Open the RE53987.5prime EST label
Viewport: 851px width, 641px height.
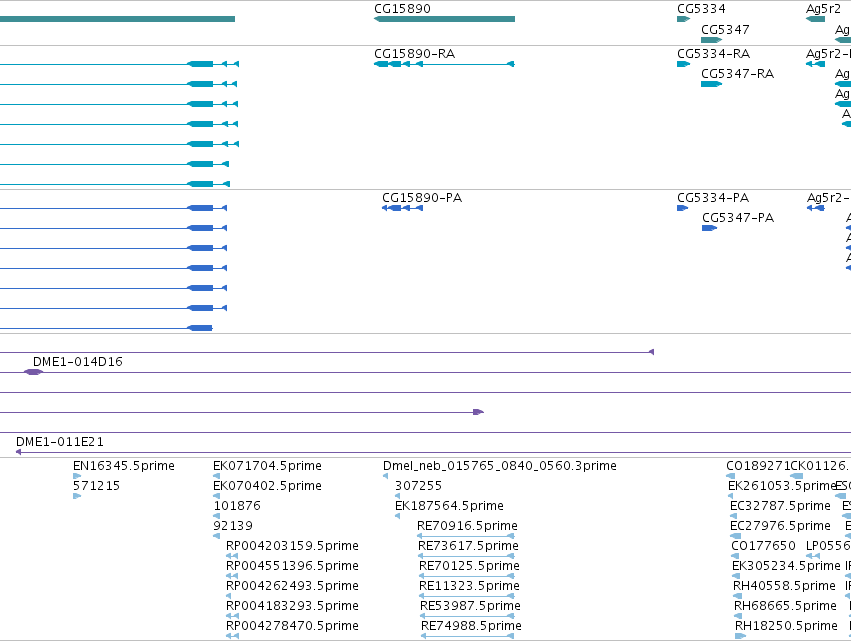471,606
